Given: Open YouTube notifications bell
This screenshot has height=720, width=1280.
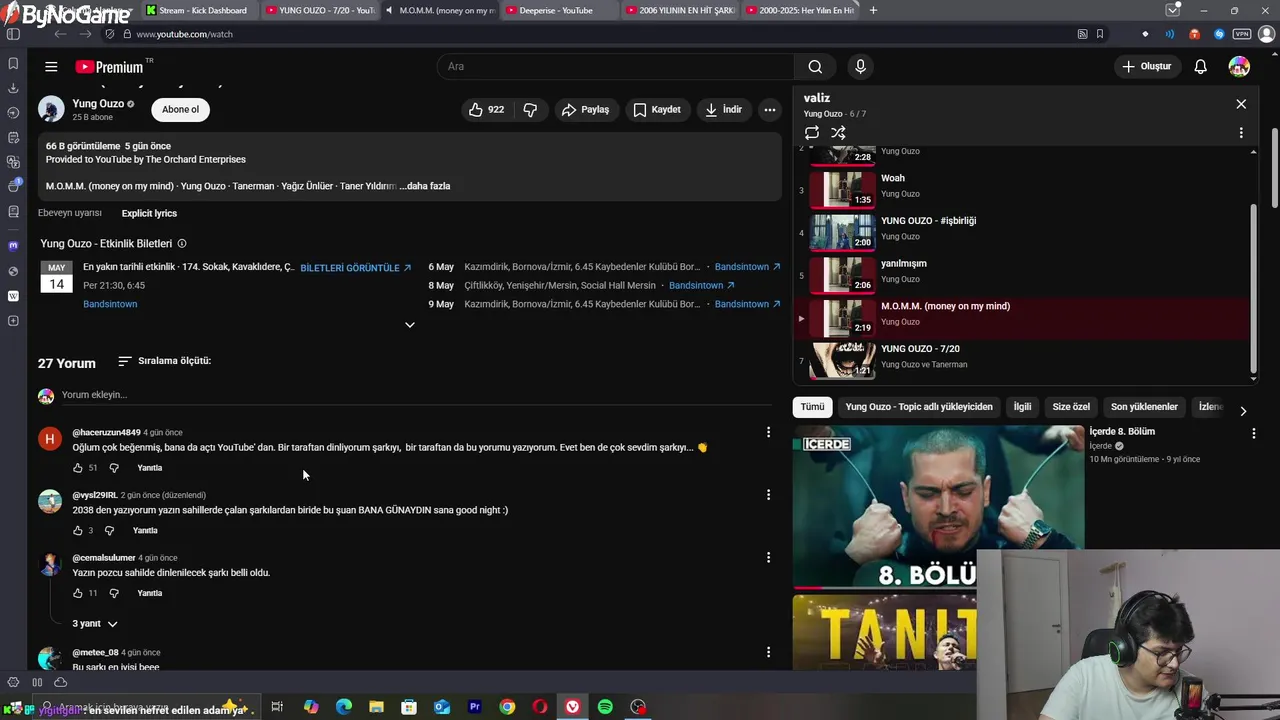Looking at the screenshot, I should (x=1200, y=67).
